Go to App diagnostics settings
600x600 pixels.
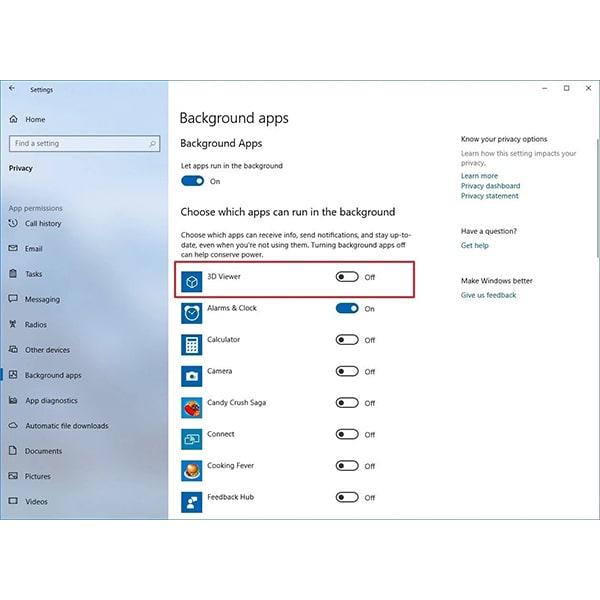tap(52, 401)
